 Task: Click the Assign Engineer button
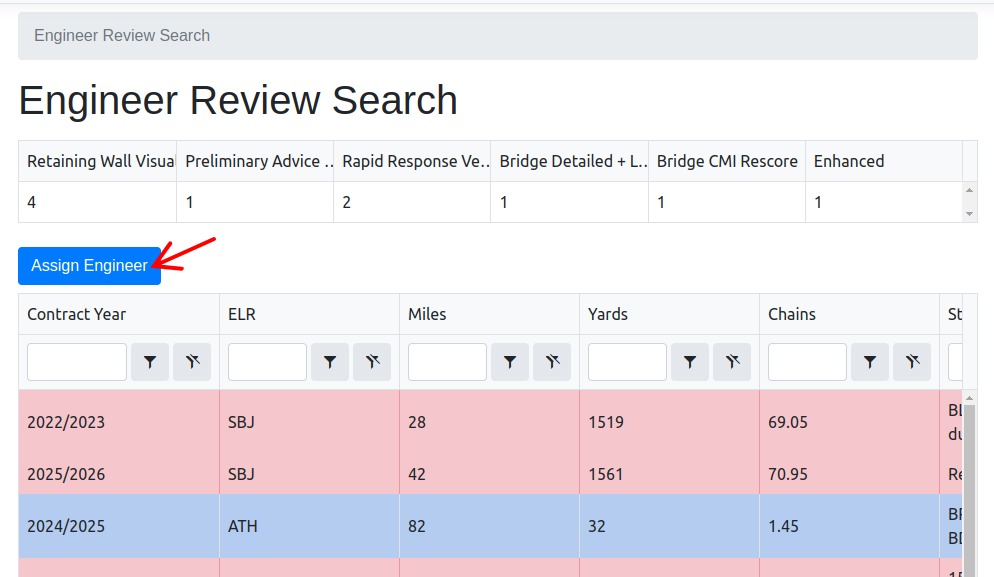[89, 266]
